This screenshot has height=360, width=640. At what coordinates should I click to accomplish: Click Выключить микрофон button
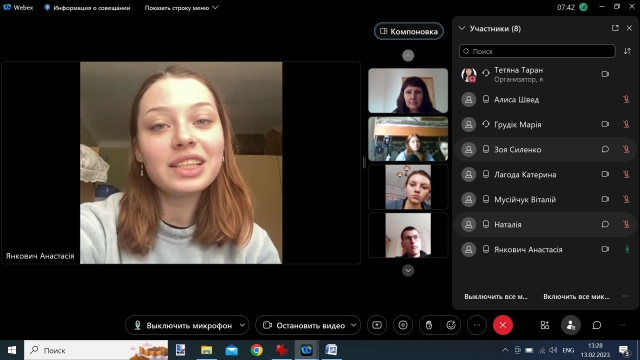pyautogui.click(x=182, y=325)
